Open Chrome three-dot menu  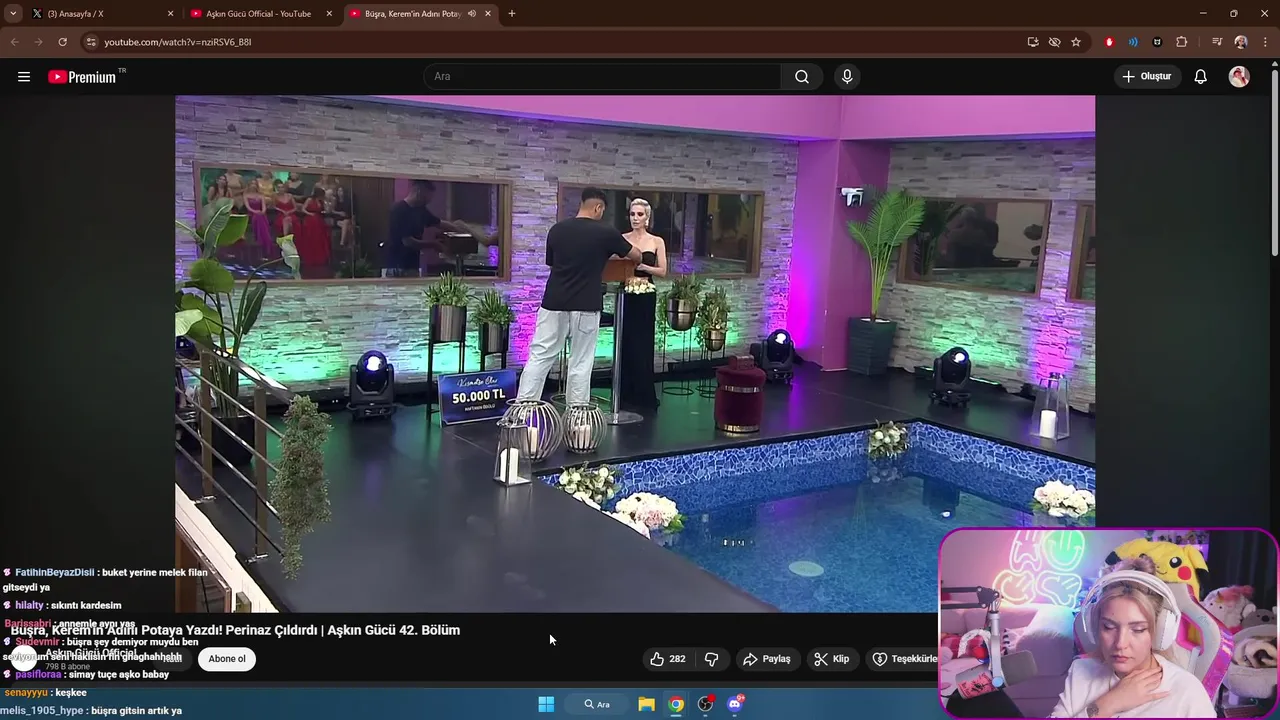(1265, 42)
